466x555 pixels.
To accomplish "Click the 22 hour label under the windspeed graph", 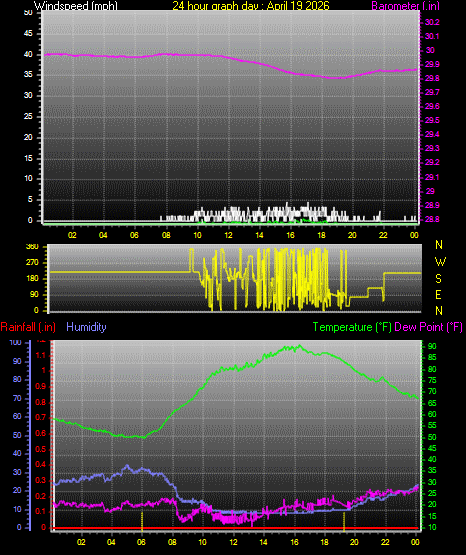I will [383, 235].
